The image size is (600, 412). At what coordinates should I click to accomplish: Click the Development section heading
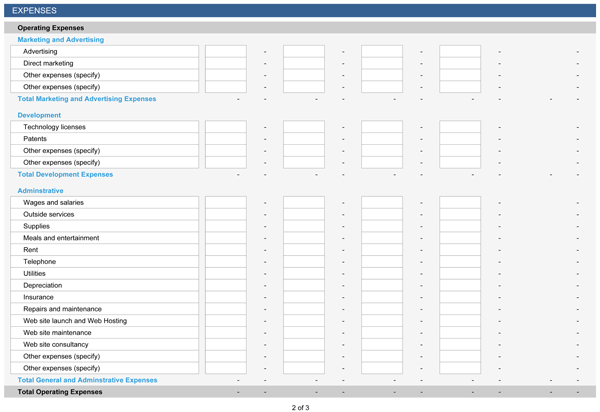[x=39, y=116]
